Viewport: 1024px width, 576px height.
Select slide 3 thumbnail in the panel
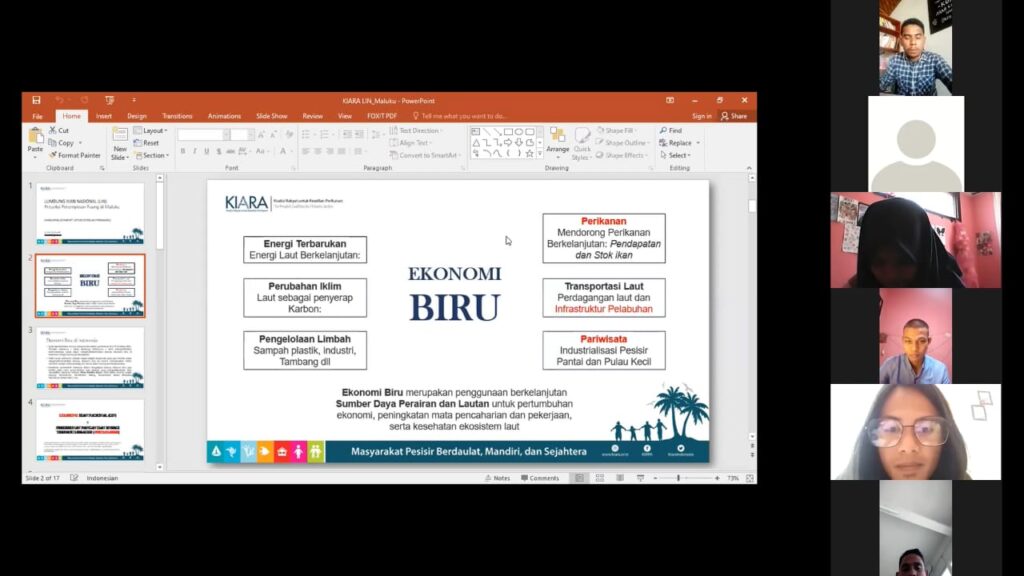point(90,358)
